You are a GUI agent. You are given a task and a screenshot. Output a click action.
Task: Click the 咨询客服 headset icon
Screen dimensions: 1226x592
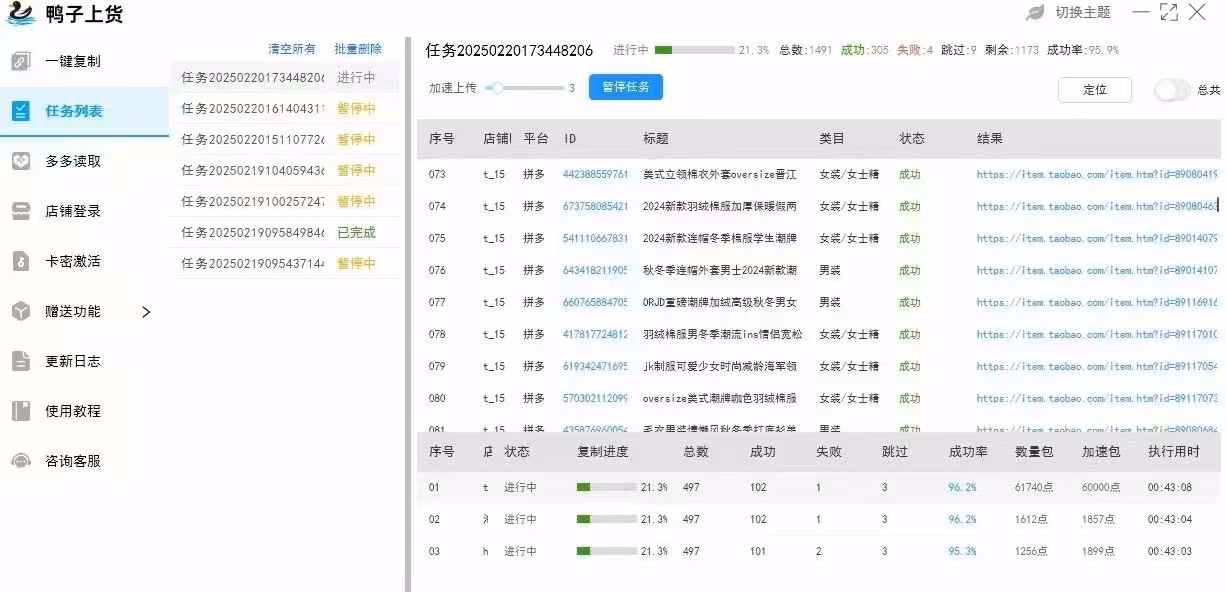(21, 461)
